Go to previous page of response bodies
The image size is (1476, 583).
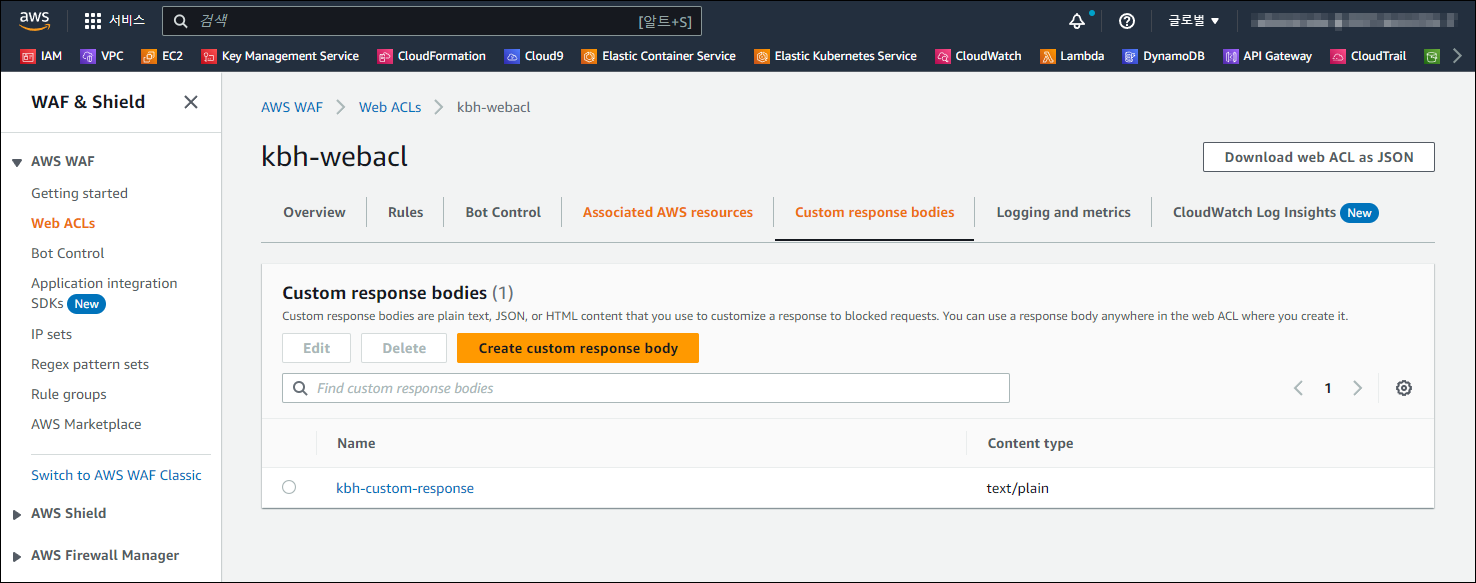point(1298,388)
